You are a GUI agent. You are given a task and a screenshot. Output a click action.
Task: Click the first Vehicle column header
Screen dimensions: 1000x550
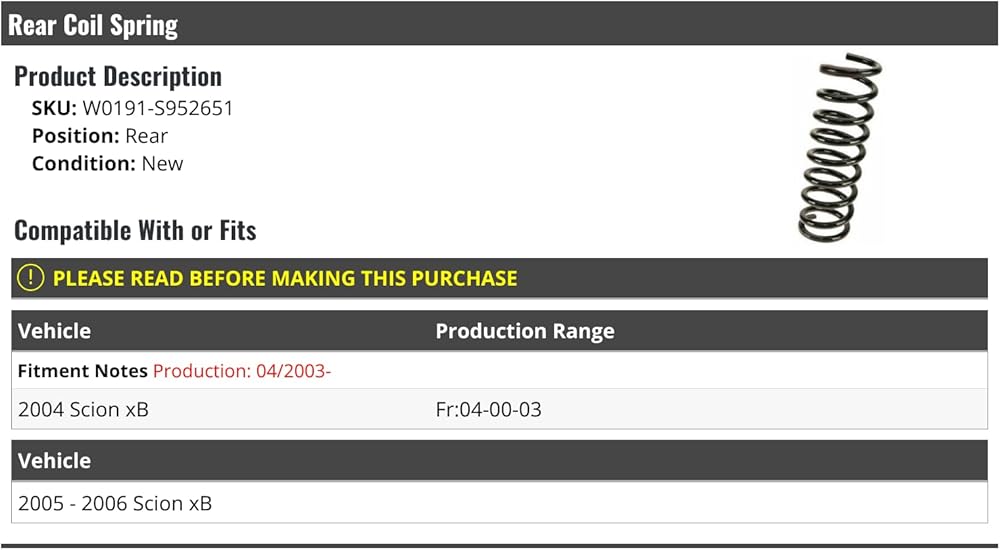54,331
